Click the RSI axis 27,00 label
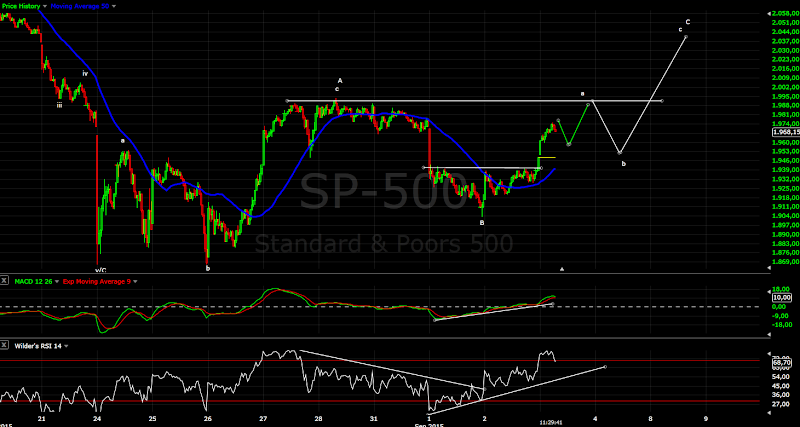 [782, 404]
